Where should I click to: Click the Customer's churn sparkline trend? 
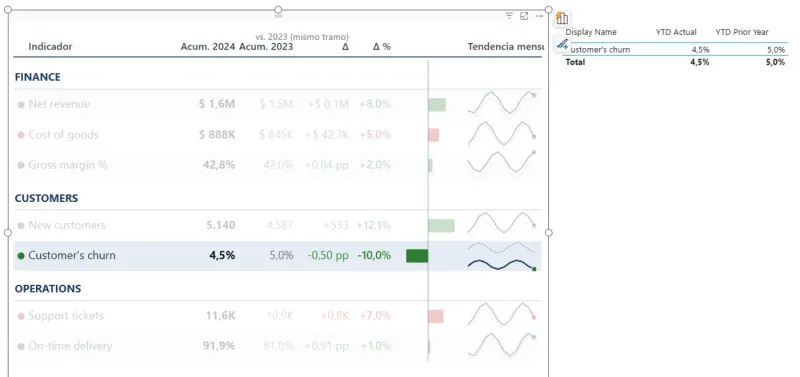(502, 256)
